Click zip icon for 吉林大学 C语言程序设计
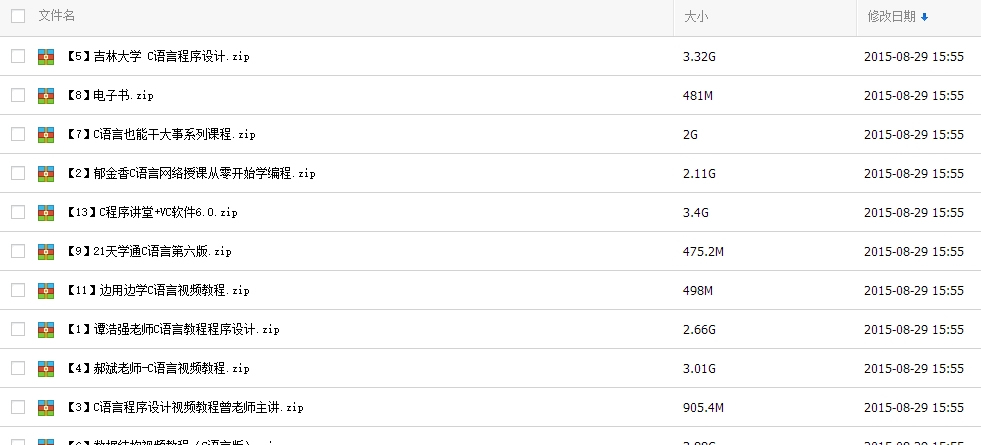Image resolution: width=981 pixels, height=445 pixels. tap(46, 57)
